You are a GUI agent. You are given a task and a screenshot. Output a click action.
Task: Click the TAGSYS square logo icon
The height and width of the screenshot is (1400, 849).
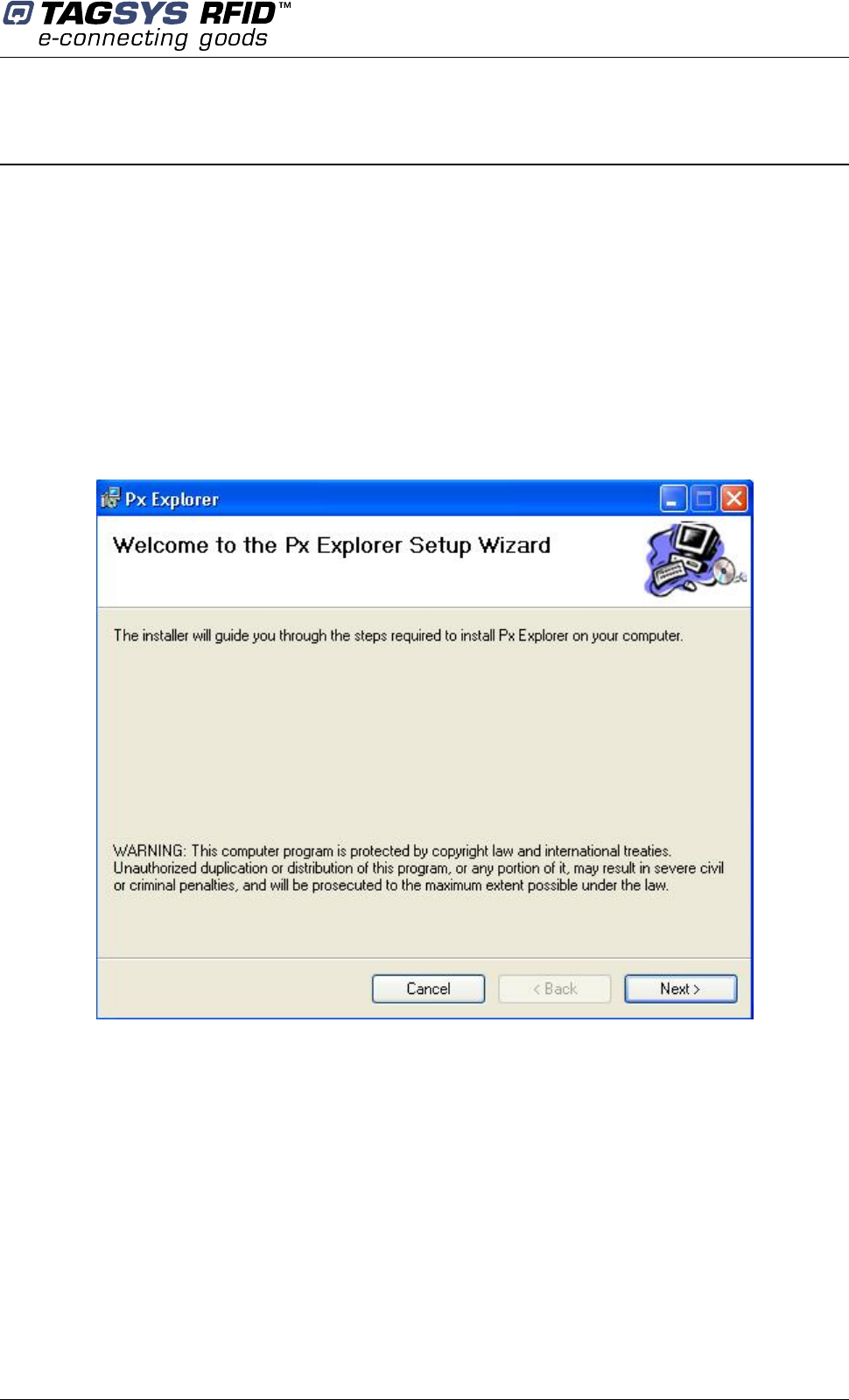18,13
